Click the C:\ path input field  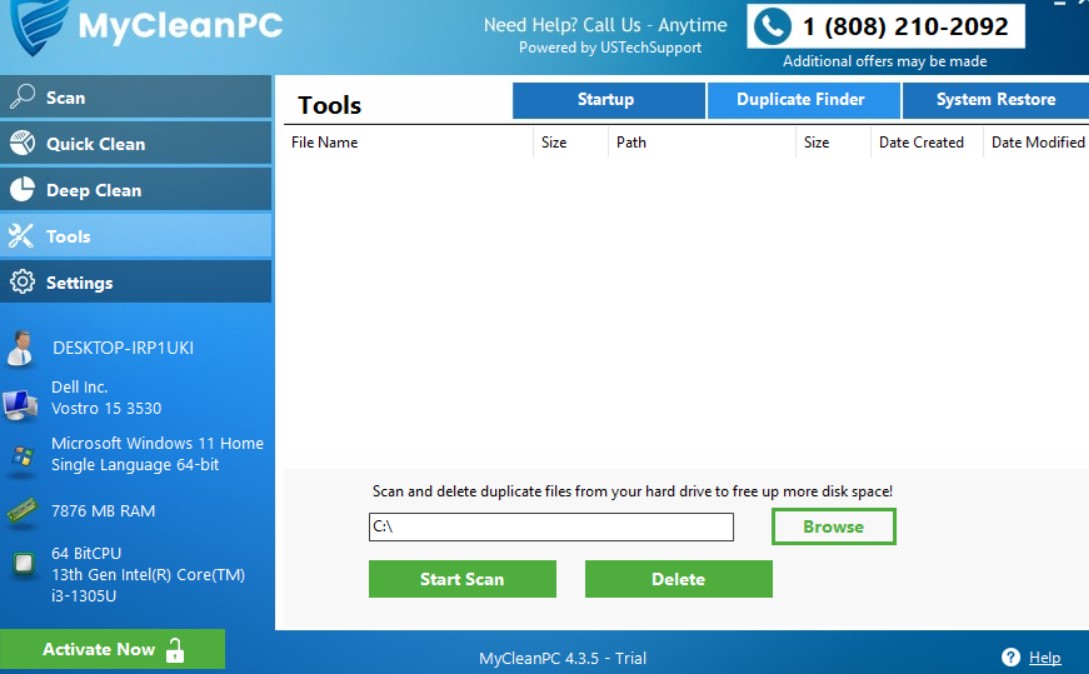551,527
